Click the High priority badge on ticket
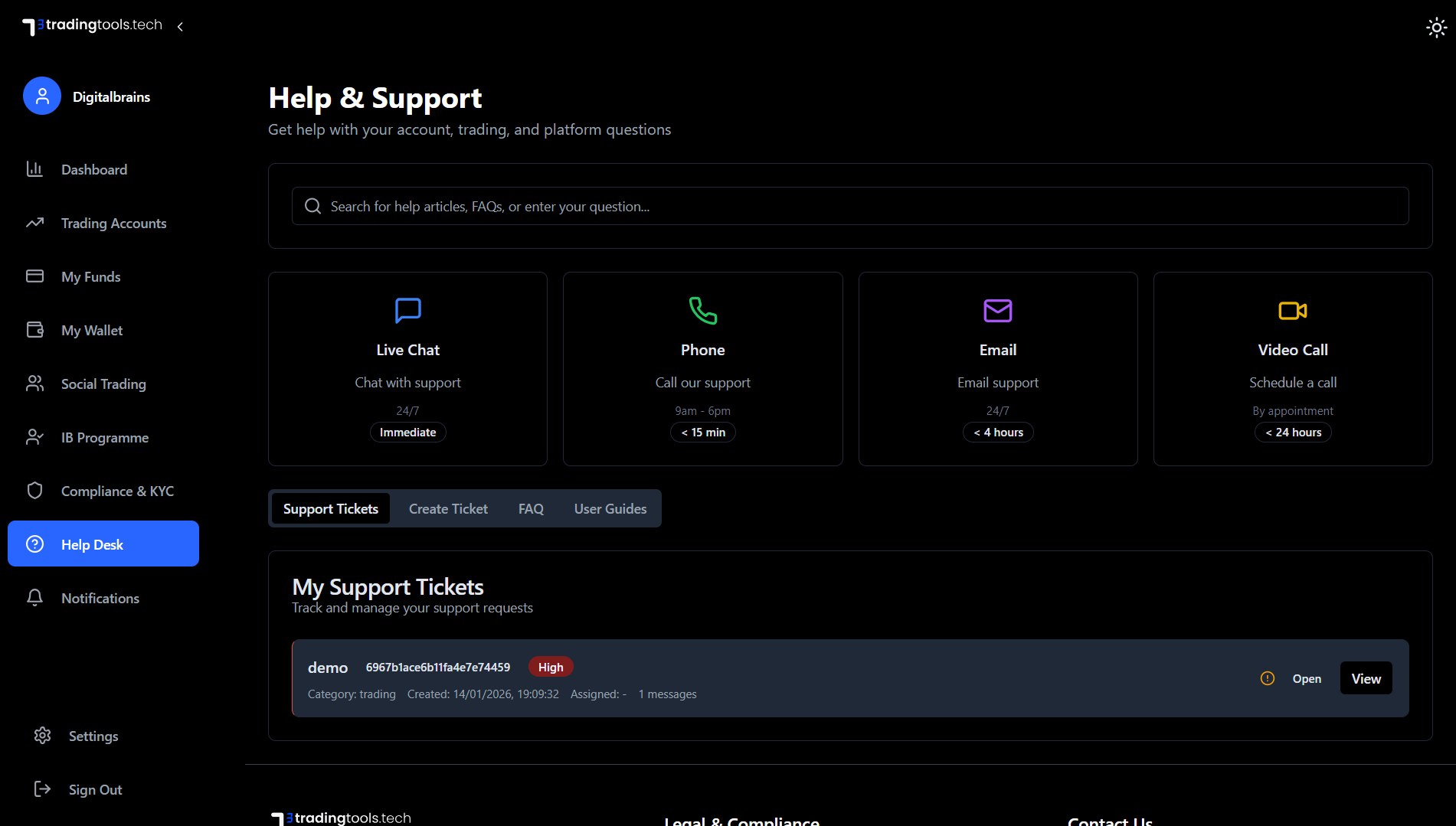1456x826 pixels. pyautogui.click(x=550, y=667)
